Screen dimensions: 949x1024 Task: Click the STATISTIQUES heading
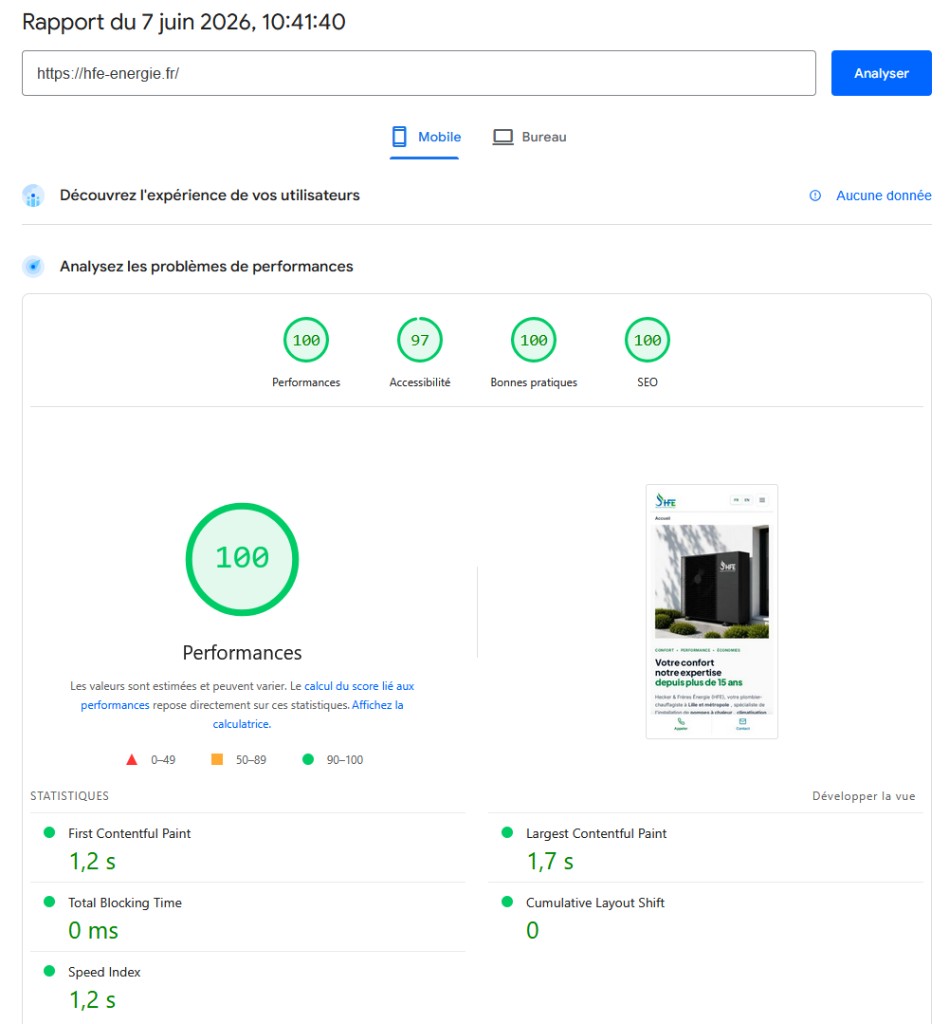point(69,796)
